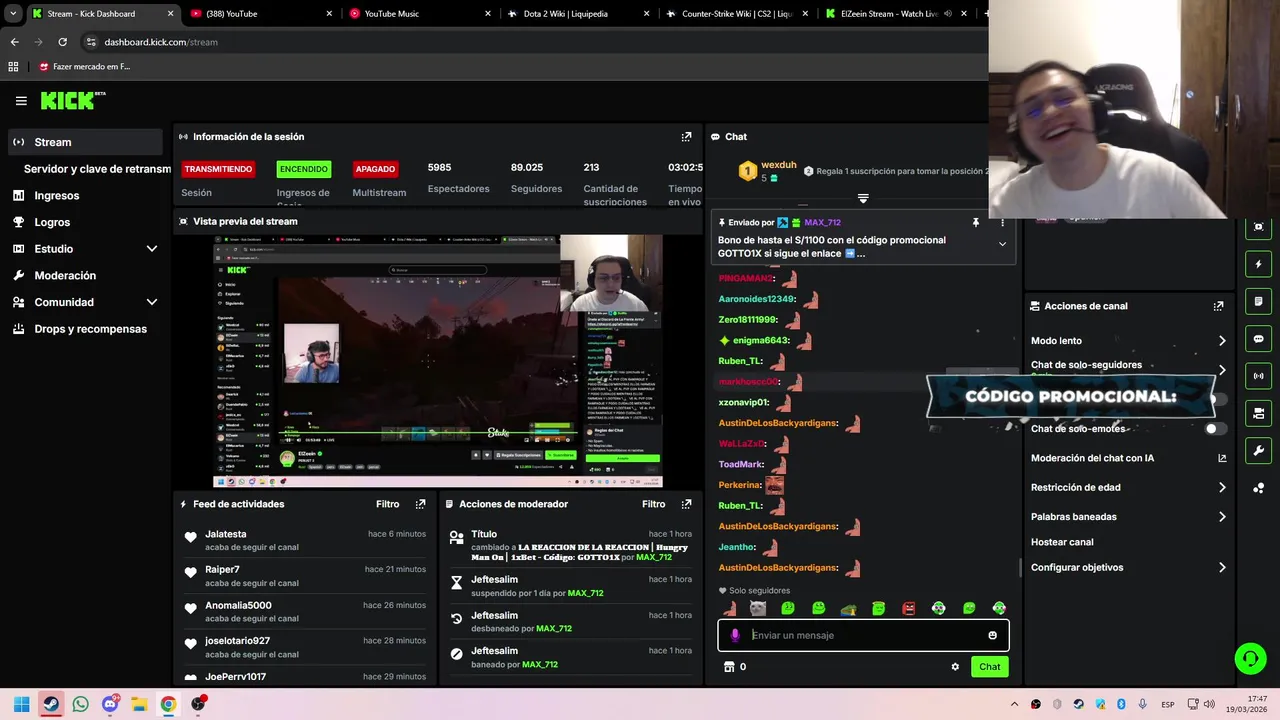Image resolution: width=1280 pixels, height=720 pixels.
Task: Open the browser tab search dropdown
Action: tap(13, 14)
